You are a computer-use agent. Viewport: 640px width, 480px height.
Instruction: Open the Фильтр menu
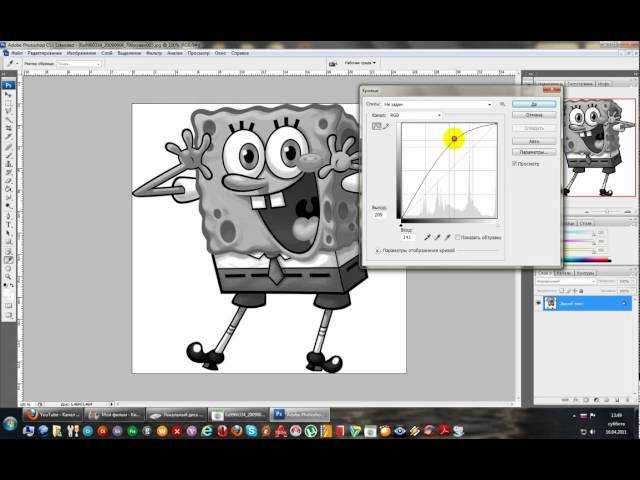coord(154,53)
